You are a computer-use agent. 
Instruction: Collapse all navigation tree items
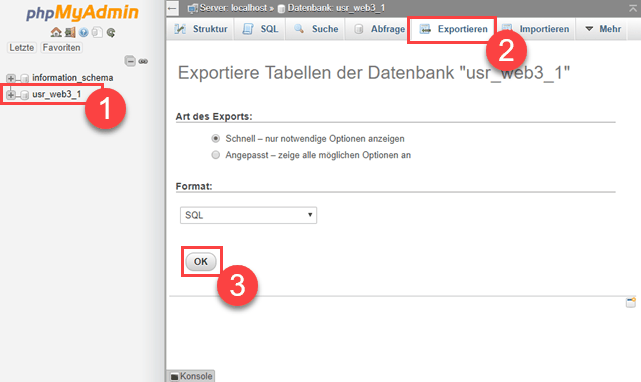(x=130, y=61)
